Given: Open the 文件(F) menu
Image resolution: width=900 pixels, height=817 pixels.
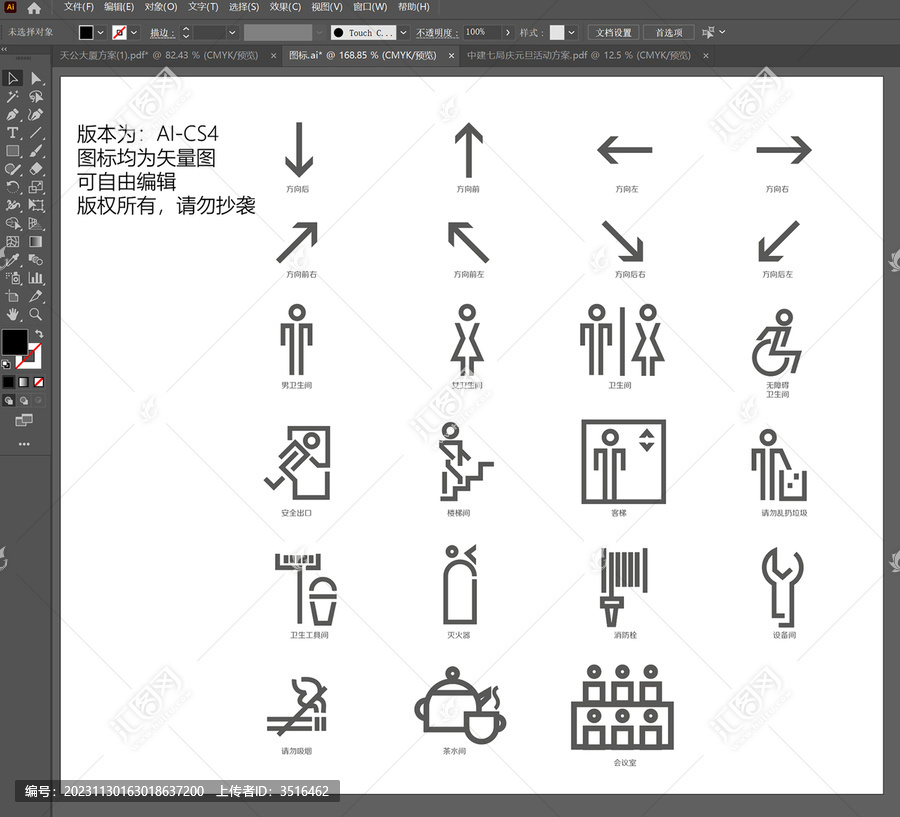Looking at the screenshot, I should coord(79,7).
